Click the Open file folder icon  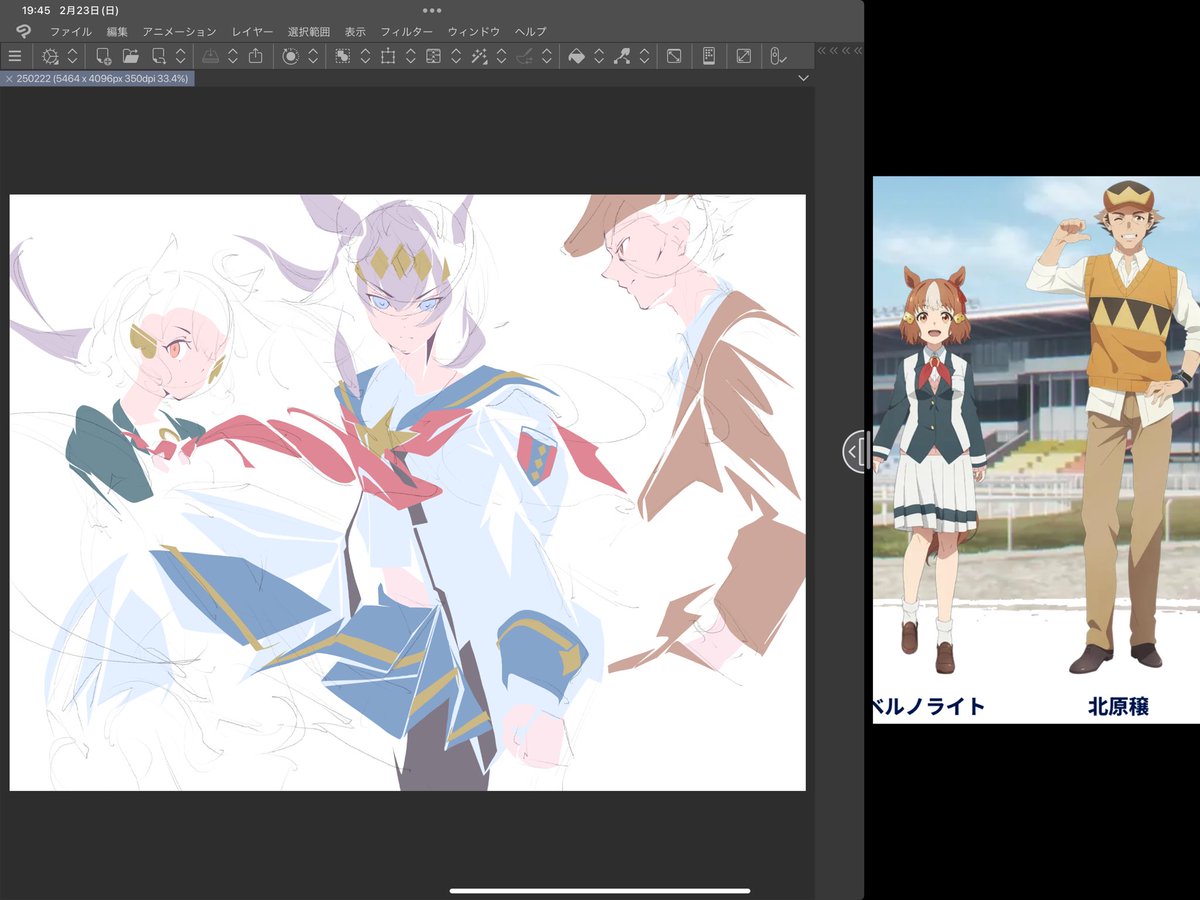[x=130, y=57]
